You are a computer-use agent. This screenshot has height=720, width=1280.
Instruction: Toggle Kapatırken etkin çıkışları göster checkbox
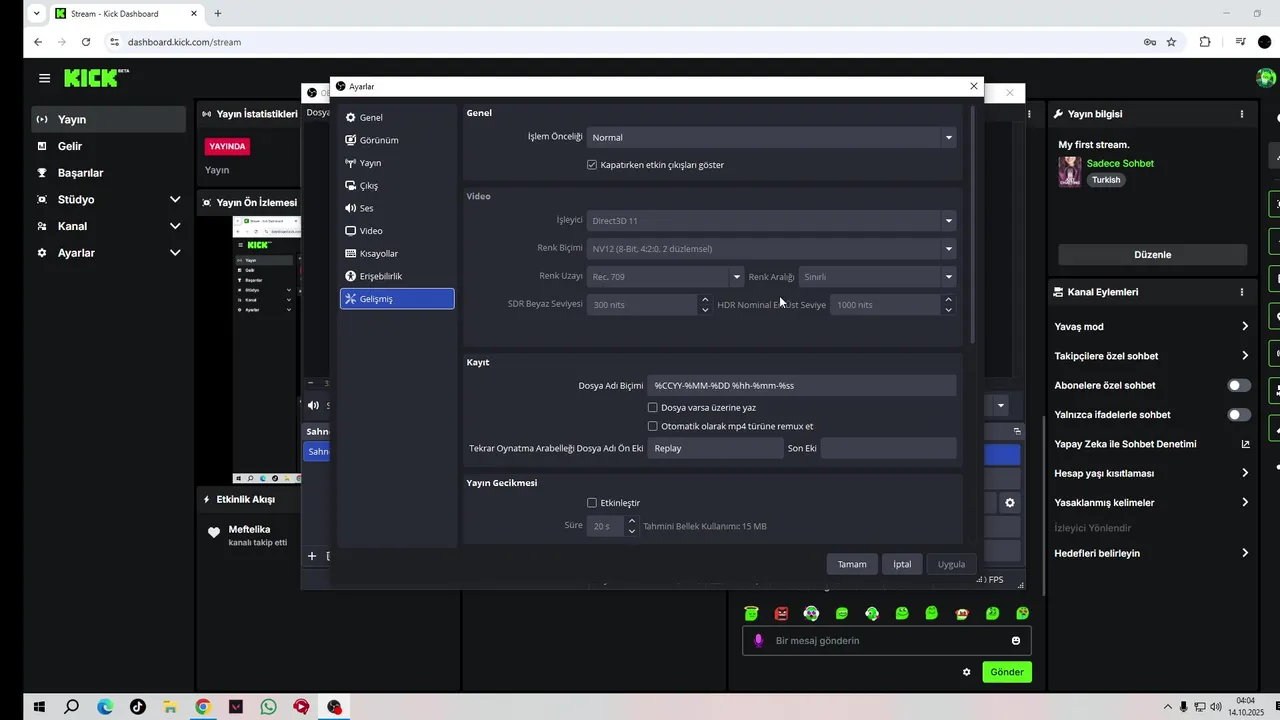click(592, 165)
